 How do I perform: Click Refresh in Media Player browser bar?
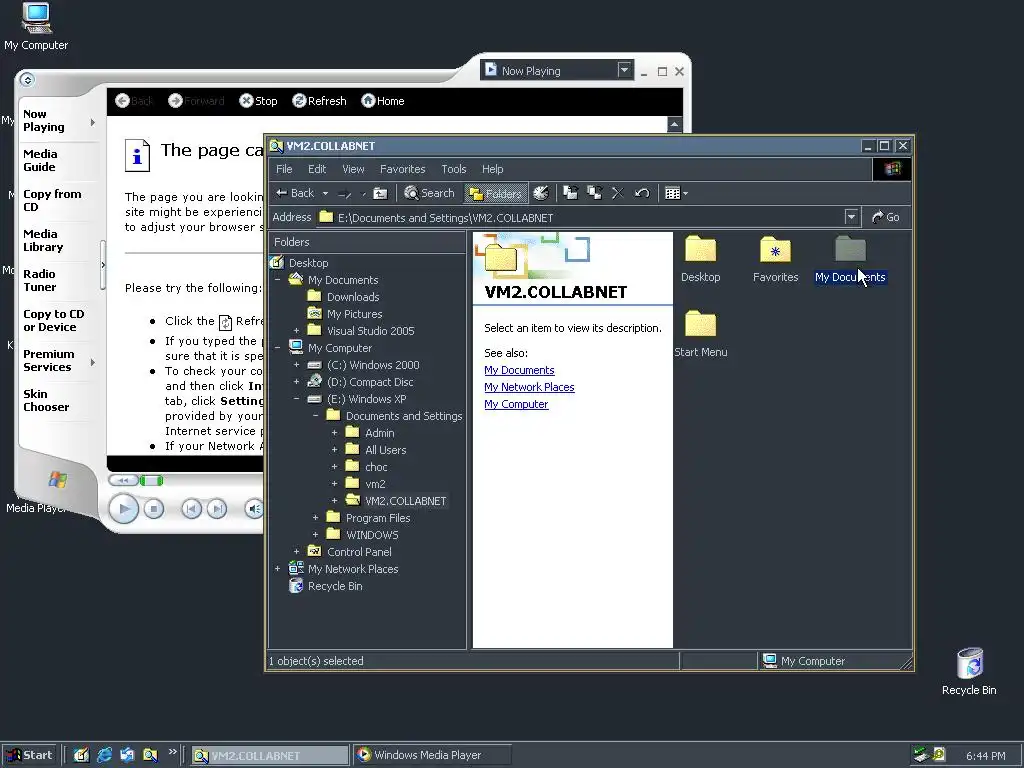point(319,101)
